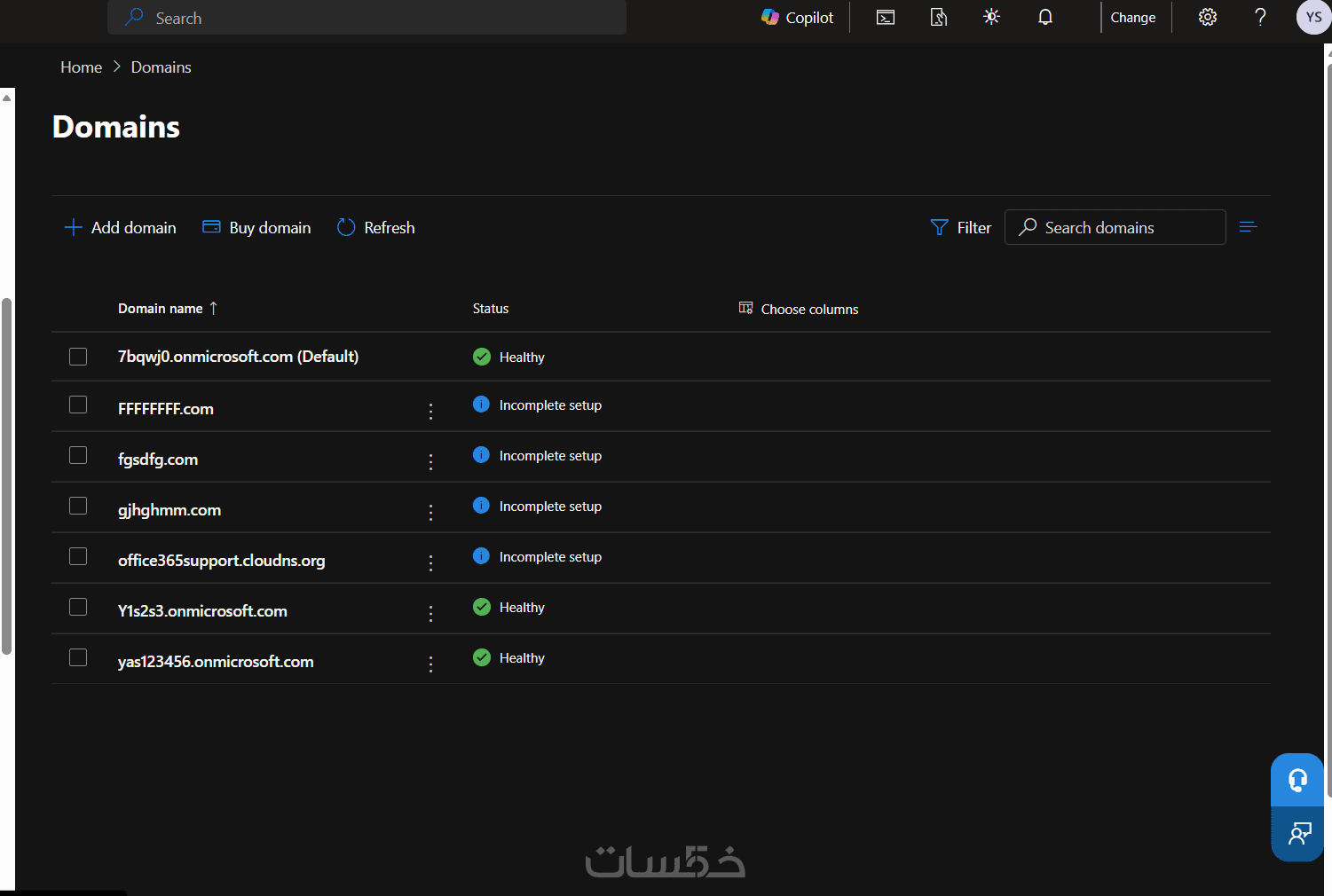
Task: Click the left vertical scrollbar thumb
Action: [x=7, y=476]
